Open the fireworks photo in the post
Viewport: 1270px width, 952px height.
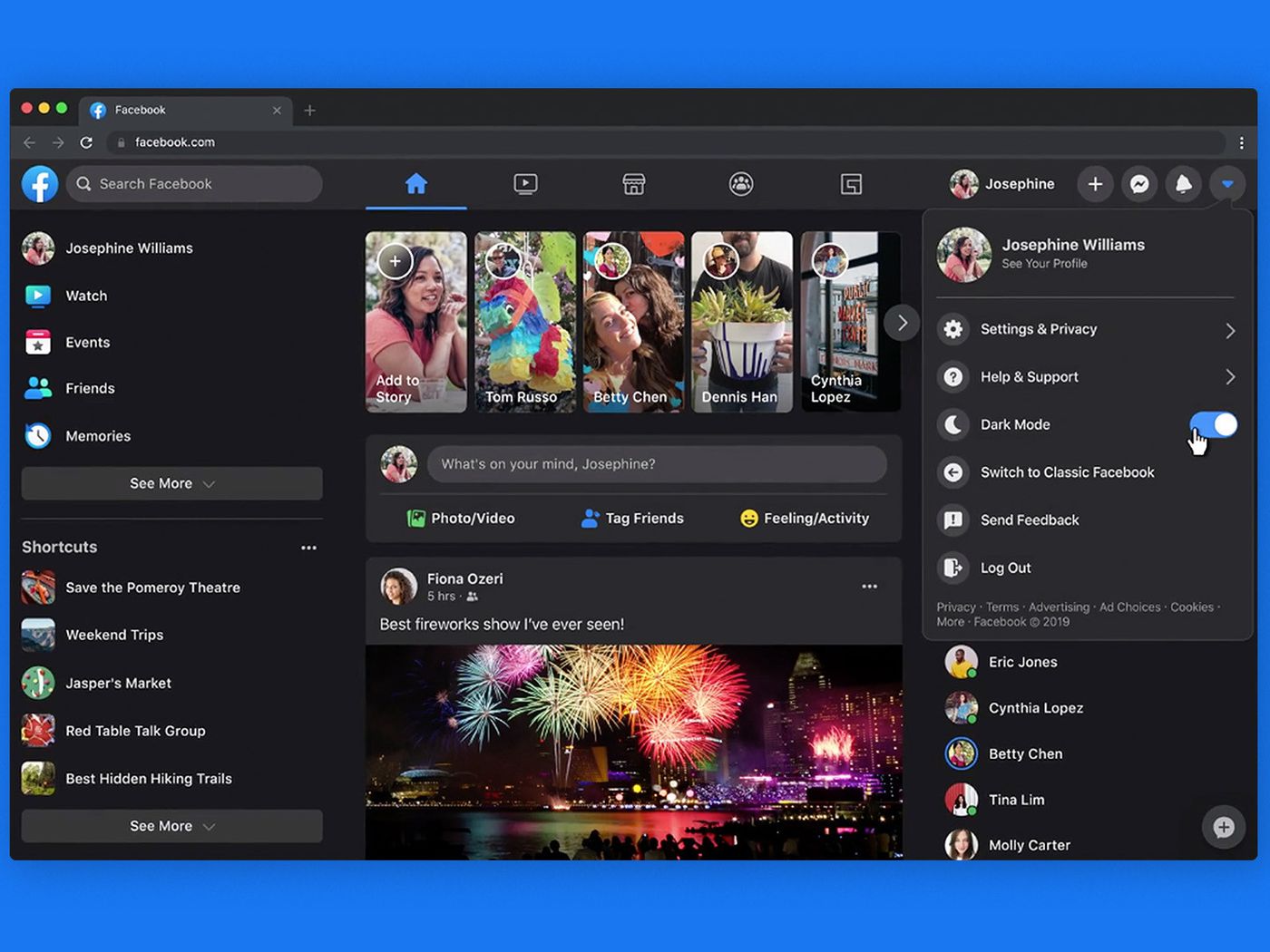[x=634, y=752]
